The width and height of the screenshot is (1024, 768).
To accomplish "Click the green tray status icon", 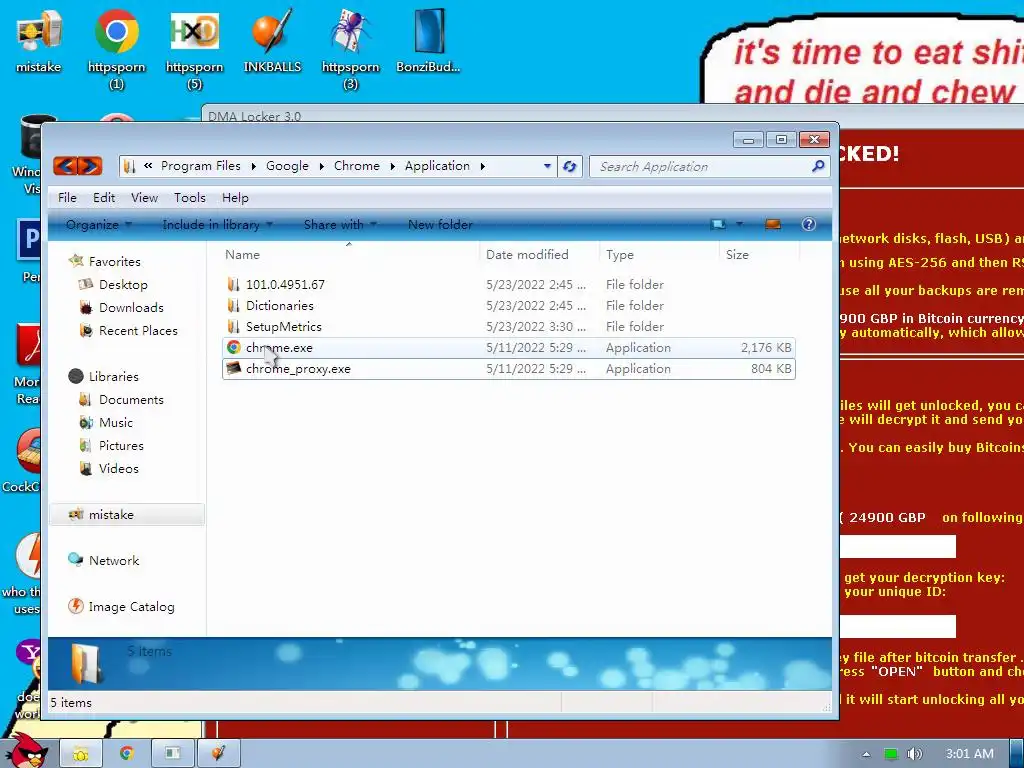I will tap(890, 754).
